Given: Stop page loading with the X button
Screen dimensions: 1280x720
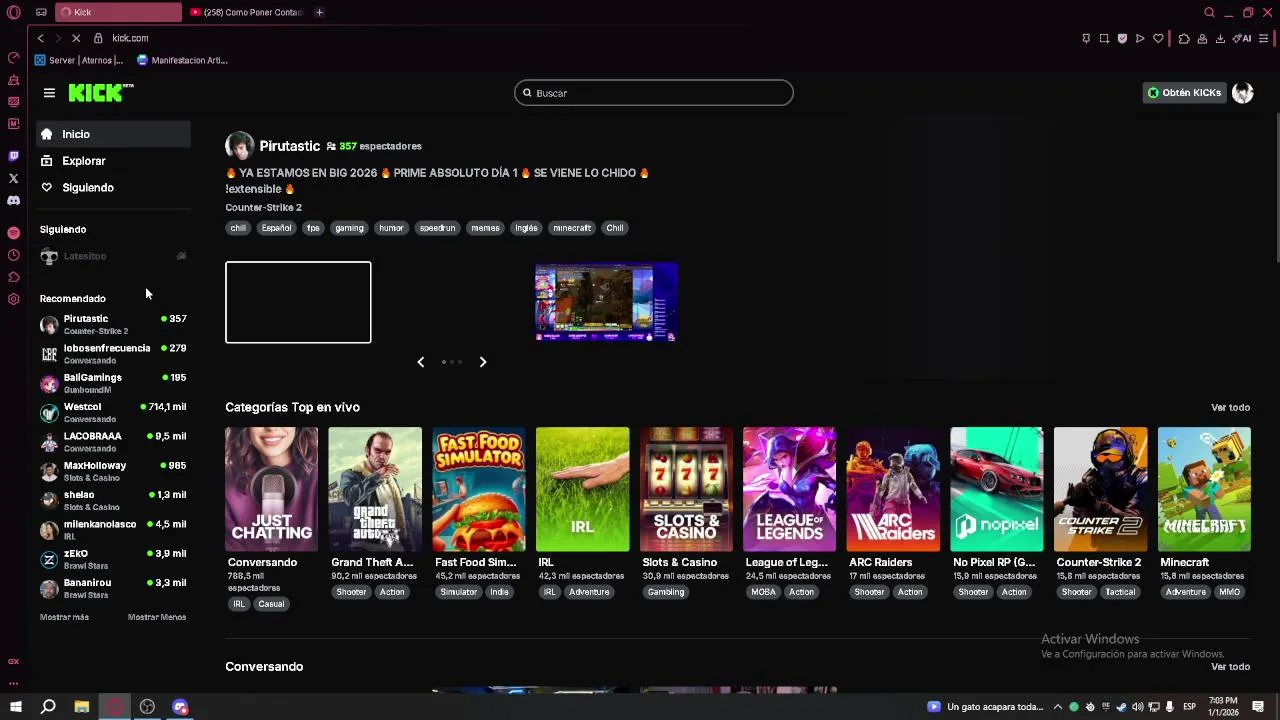Looking at the screenshot, I should 76,38.
